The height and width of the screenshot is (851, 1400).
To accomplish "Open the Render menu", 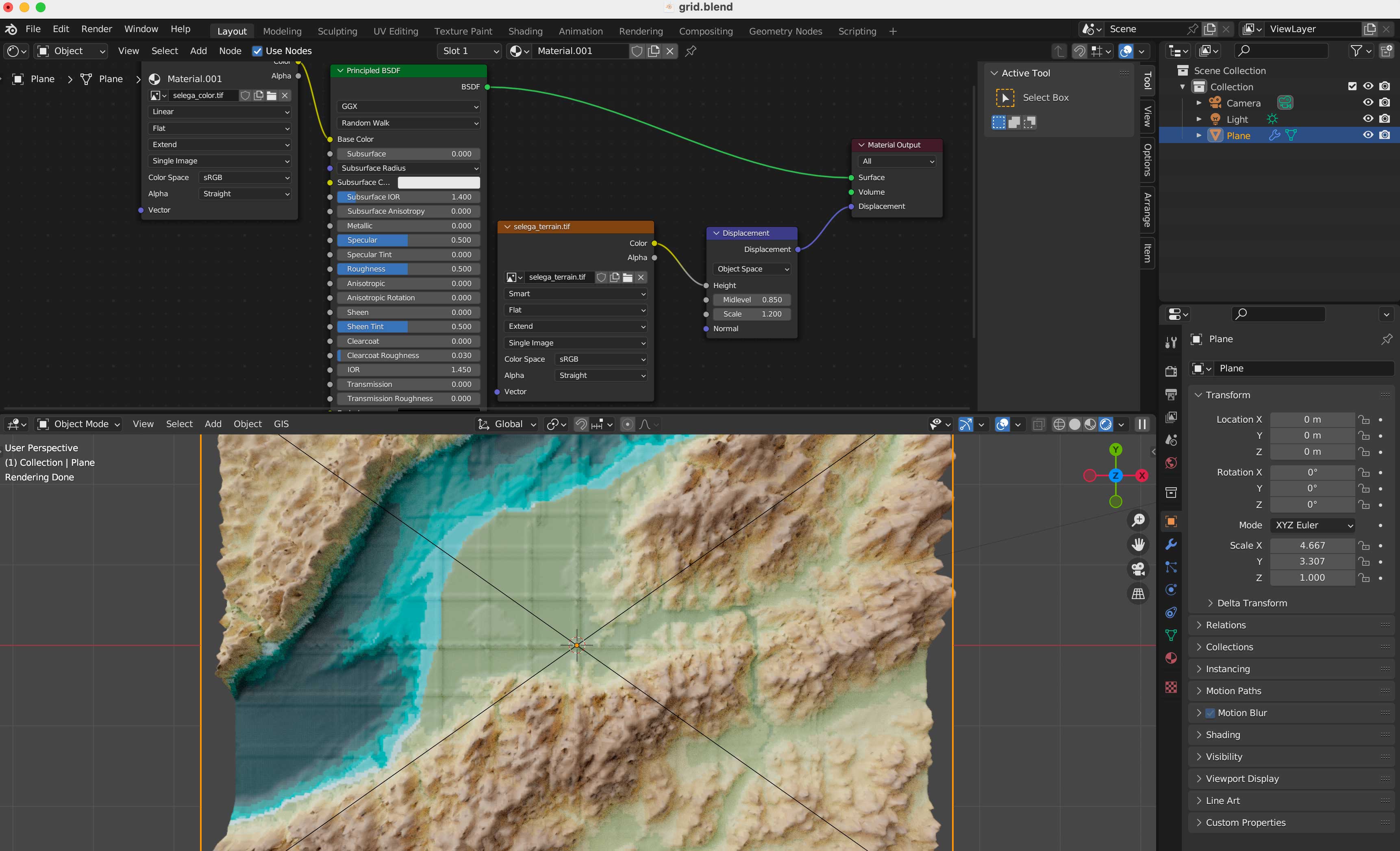I will click(96, 29).
